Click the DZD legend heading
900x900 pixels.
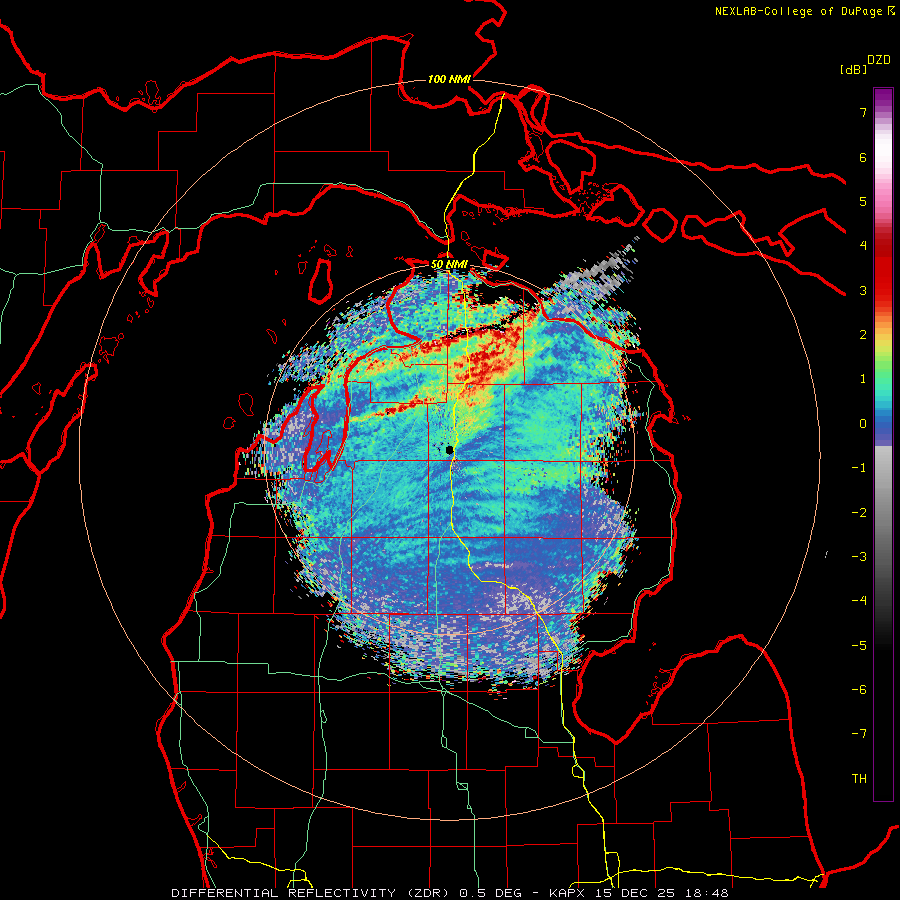click(879, 60)
